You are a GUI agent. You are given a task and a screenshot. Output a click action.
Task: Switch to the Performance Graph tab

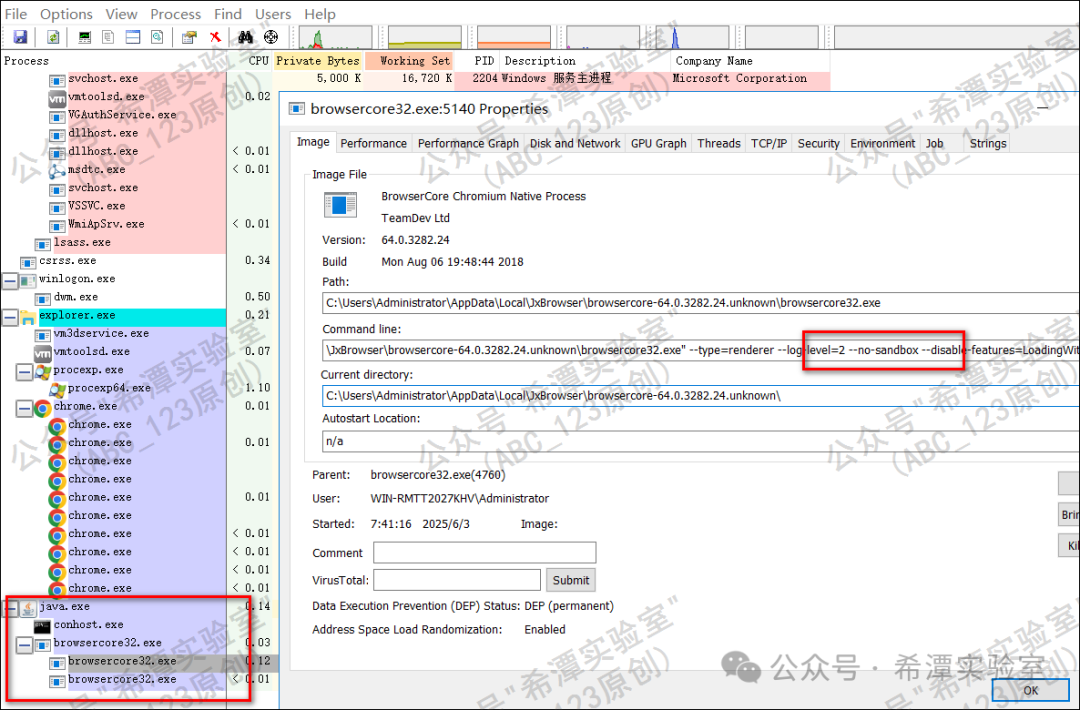pos(468,143)
